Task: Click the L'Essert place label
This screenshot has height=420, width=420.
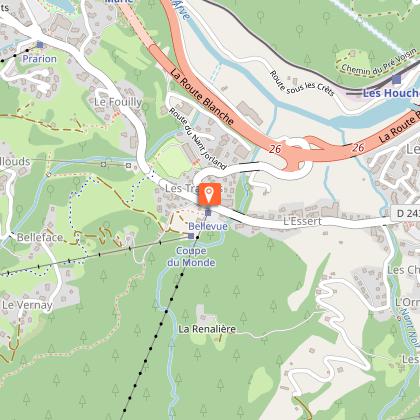Action: 302,221
